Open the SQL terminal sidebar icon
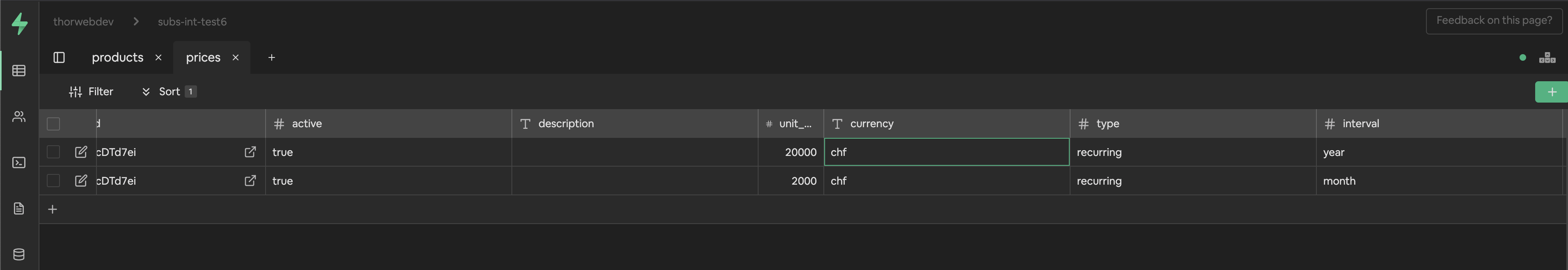 [x=18, y=162]
